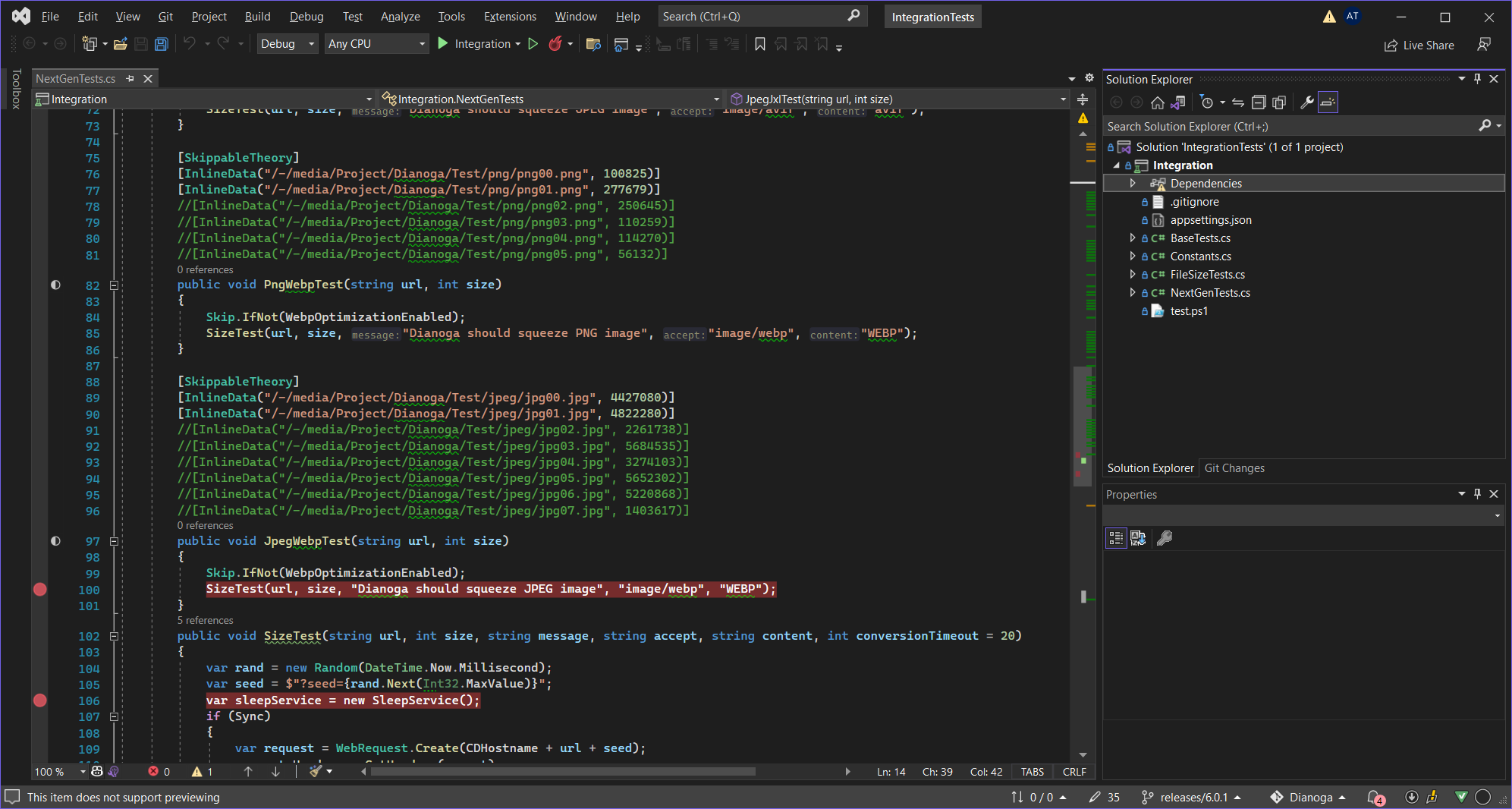
Task: Open file via the toolbar folder icon
Action: point(120,44)
